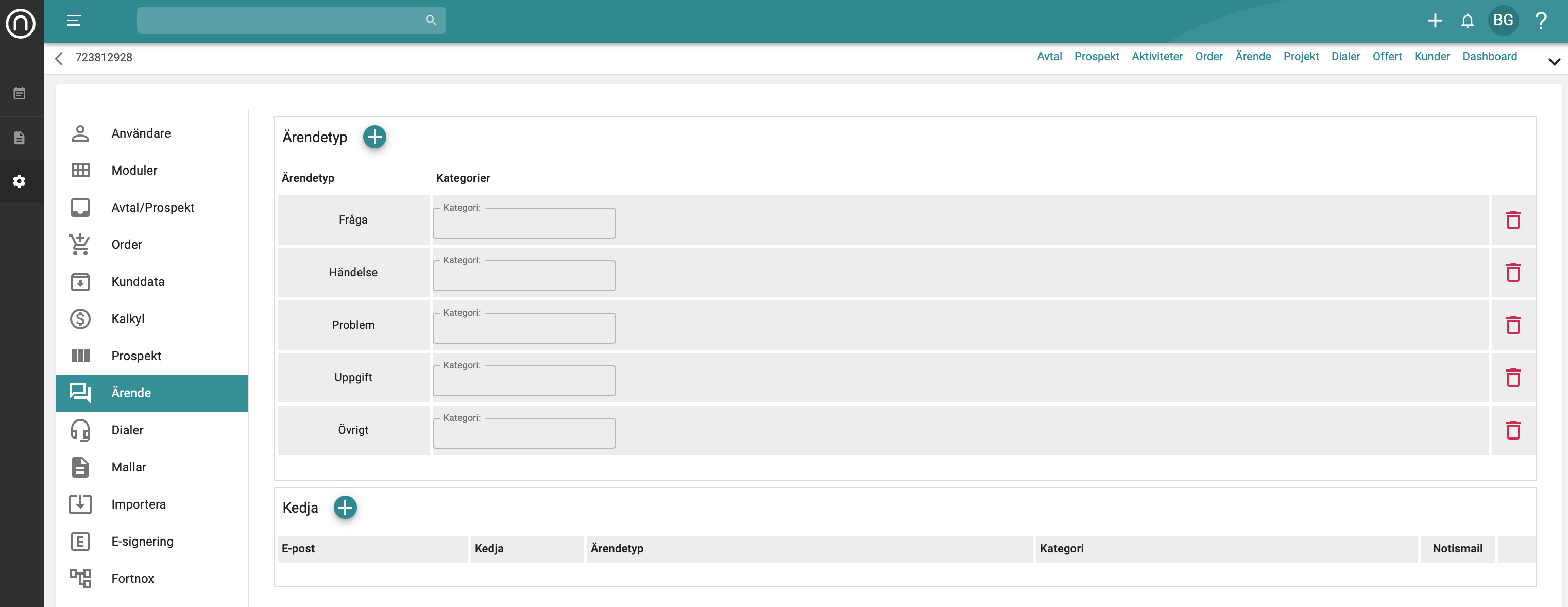Click Kategori field for Fråga
Viewport: 1568px width, 607px height.
pyautogui.click(x=524, y=223)
